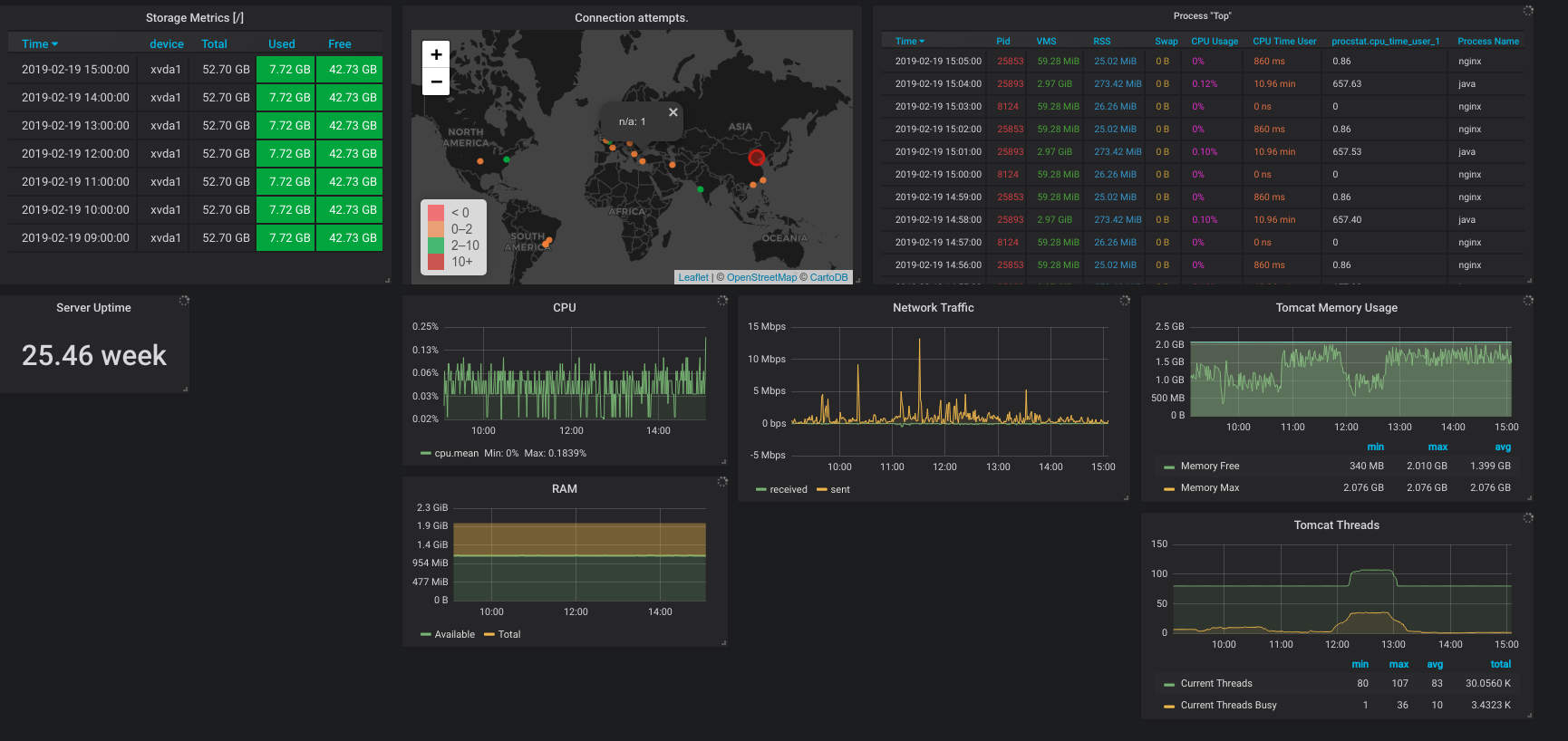Click the loading spinner on CPU panel
The height and width of the screenshot is (741, 1568).
[x=722, y=300]
